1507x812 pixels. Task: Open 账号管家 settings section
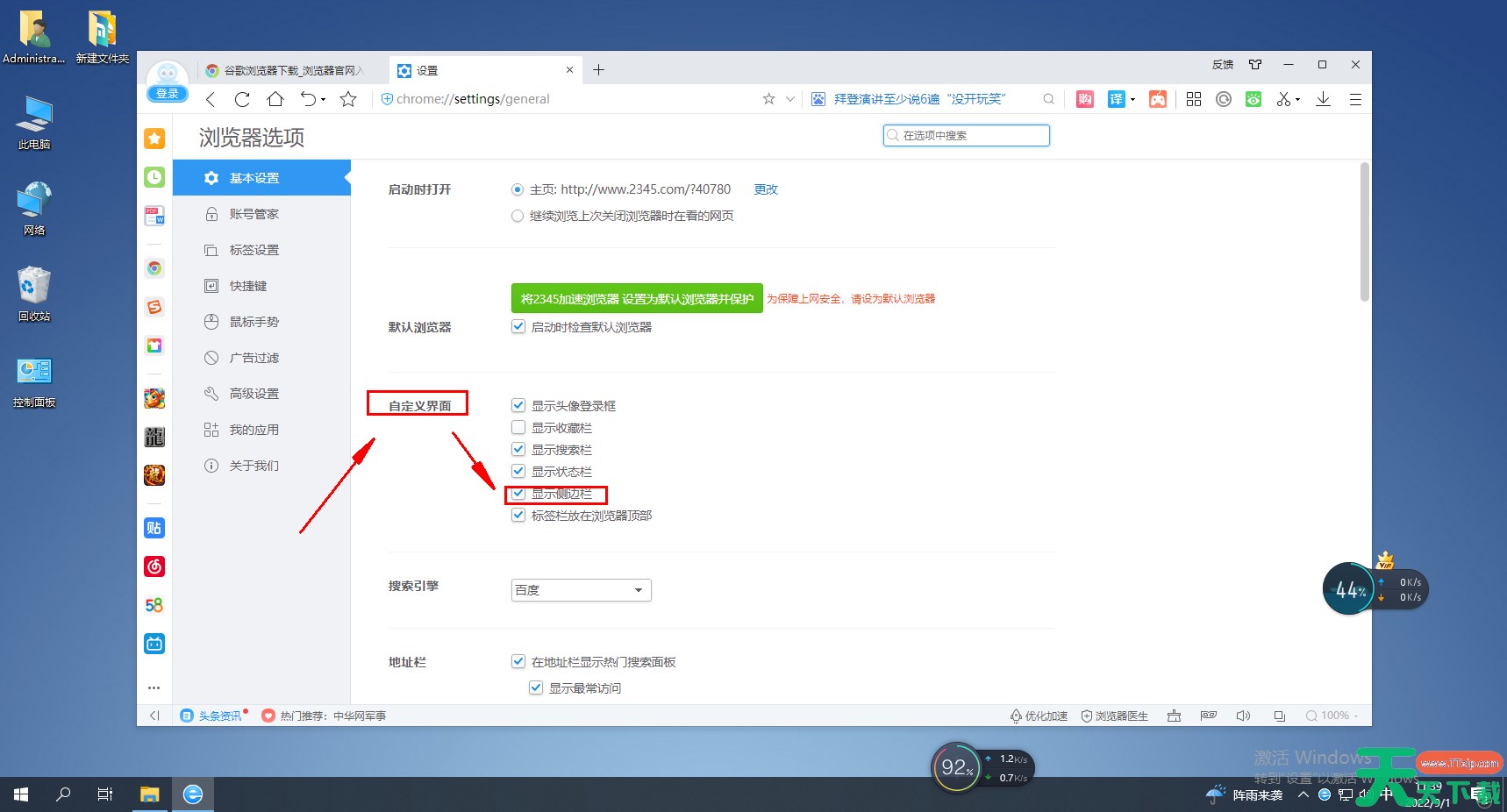(261, 214)
